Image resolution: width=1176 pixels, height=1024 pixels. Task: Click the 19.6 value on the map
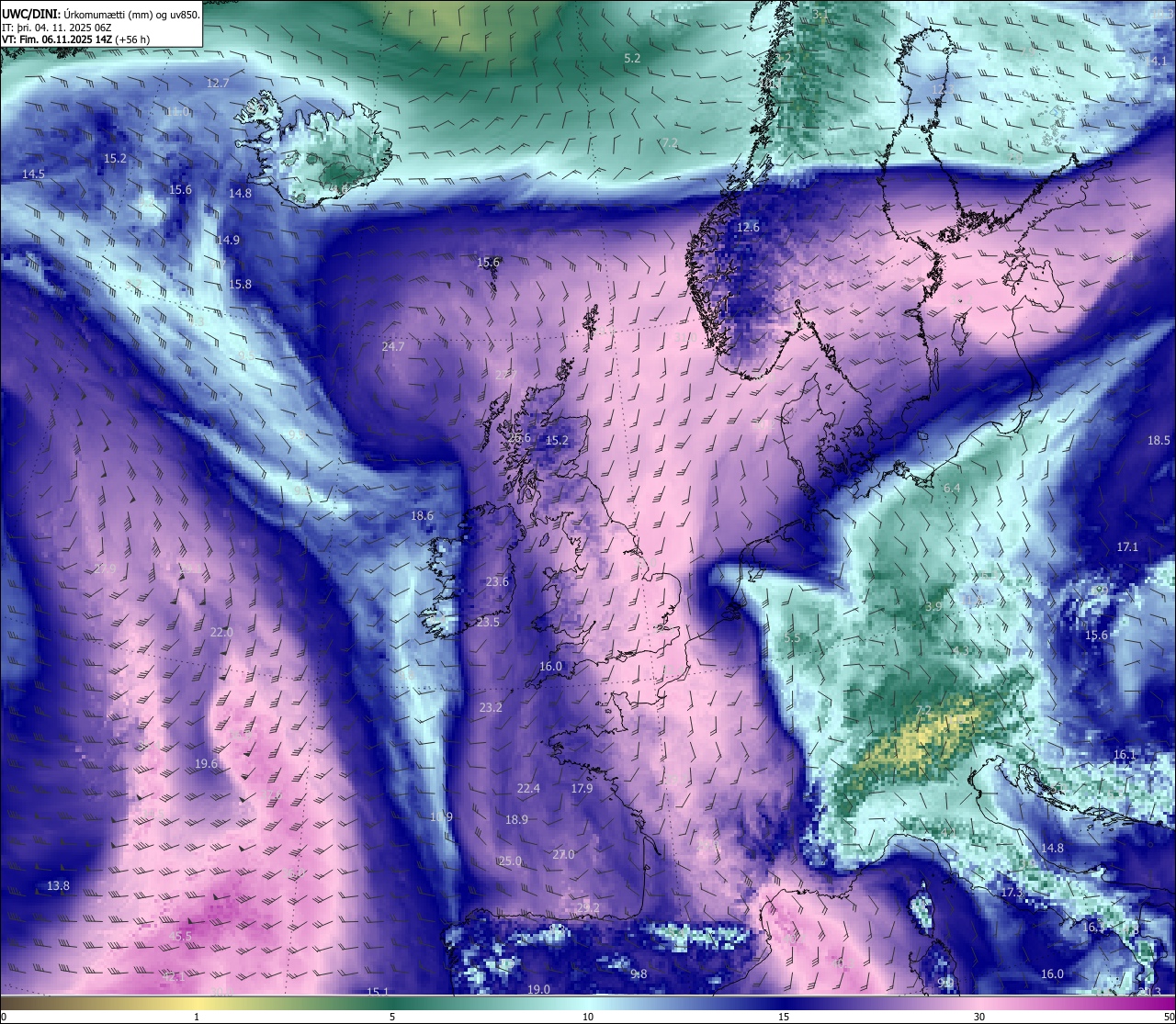(x=206, y=763)
